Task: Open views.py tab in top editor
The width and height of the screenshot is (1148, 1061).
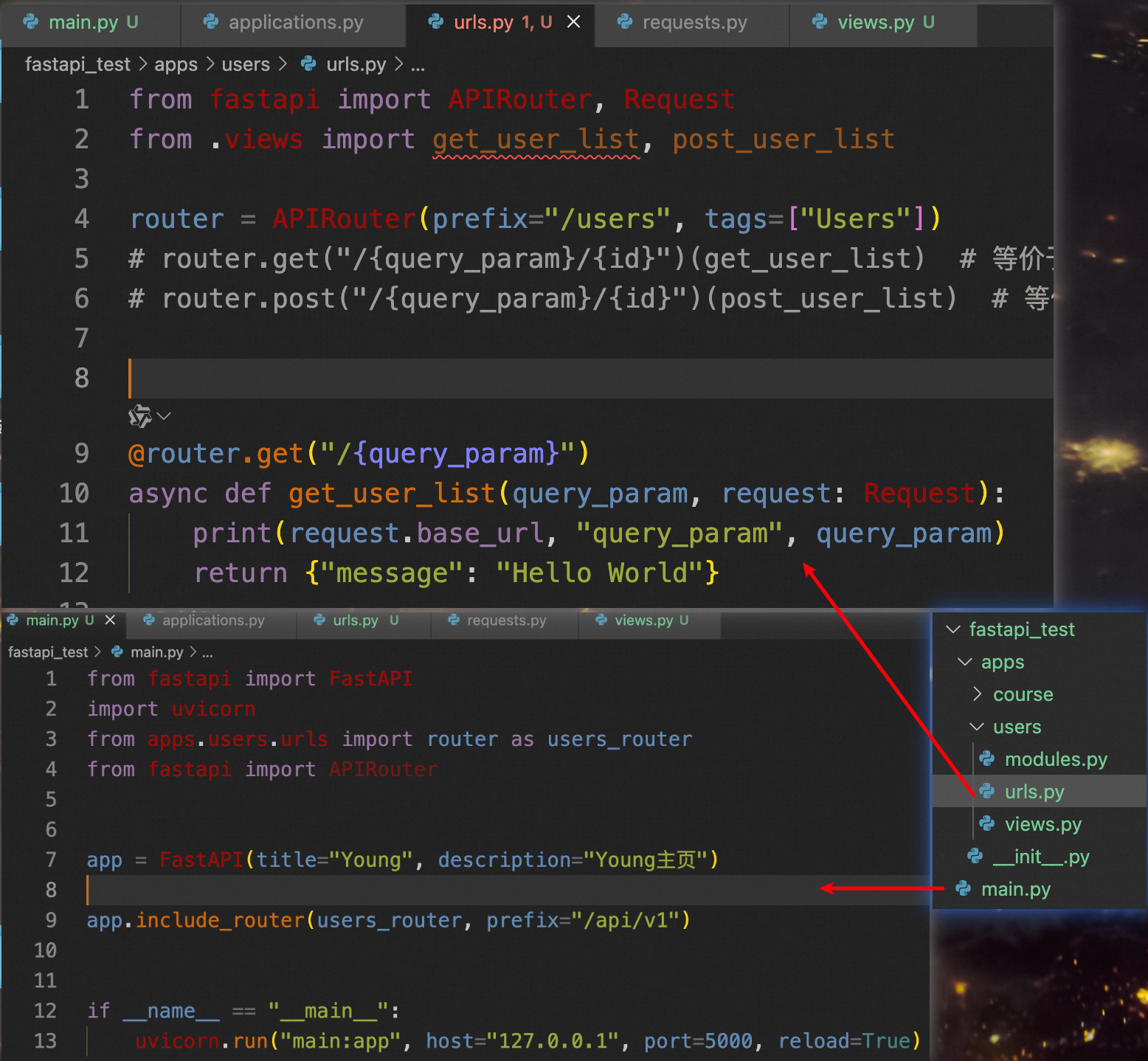Action: (884, 23)
